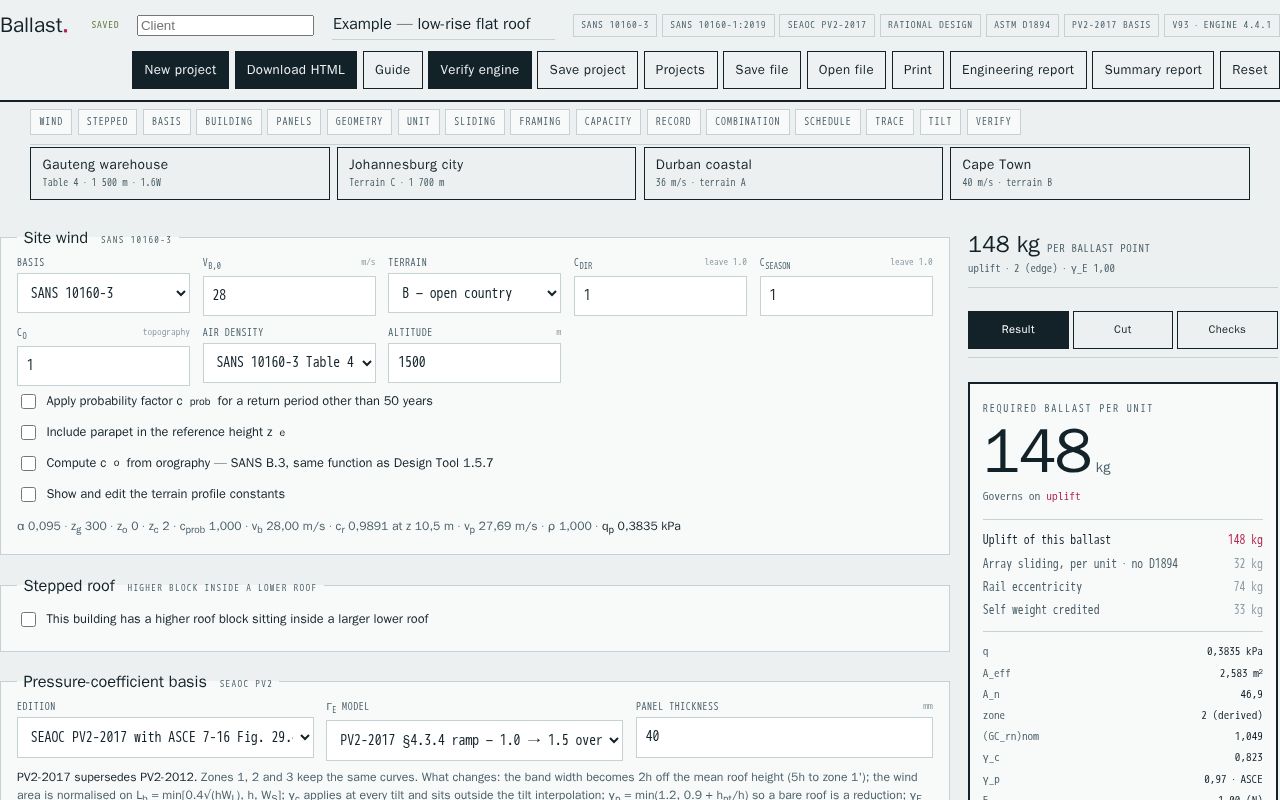This screenshot has height=800, width=1280.
Task: Select the Cape Town preset
Action: pyautogui.click(x=1100, y=173)
